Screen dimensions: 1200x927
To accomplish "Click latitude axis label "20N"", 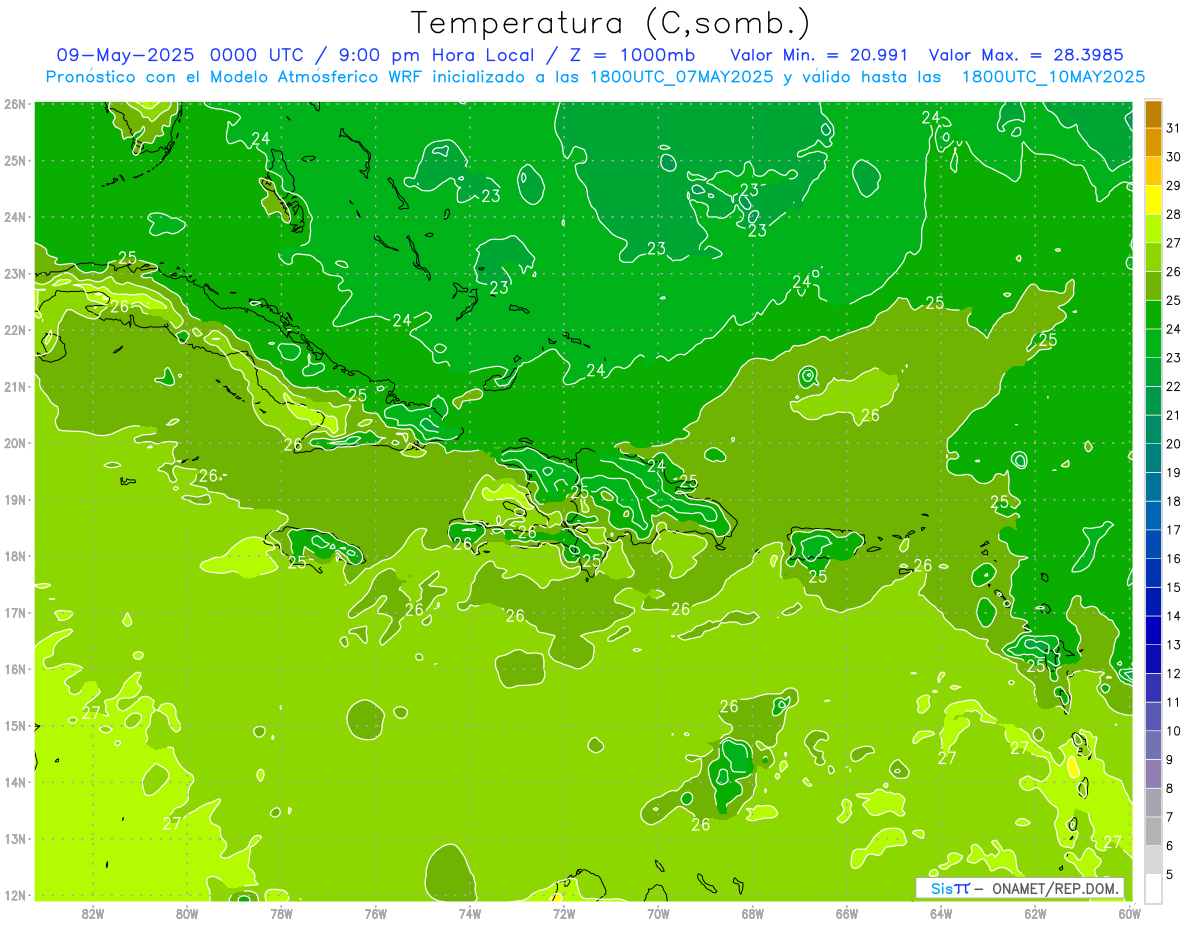I will coord(16,443).
